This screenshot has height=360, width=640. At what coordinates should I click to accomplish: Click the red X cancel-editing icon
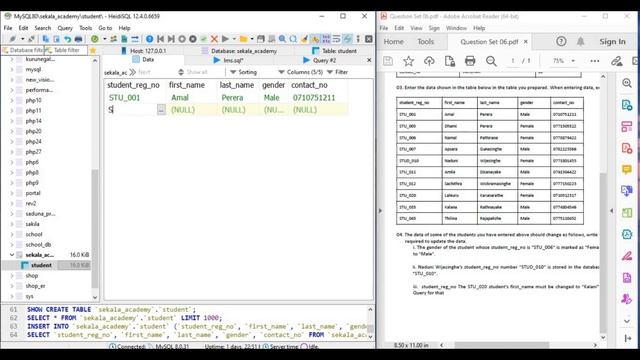[x=214, y=39]
